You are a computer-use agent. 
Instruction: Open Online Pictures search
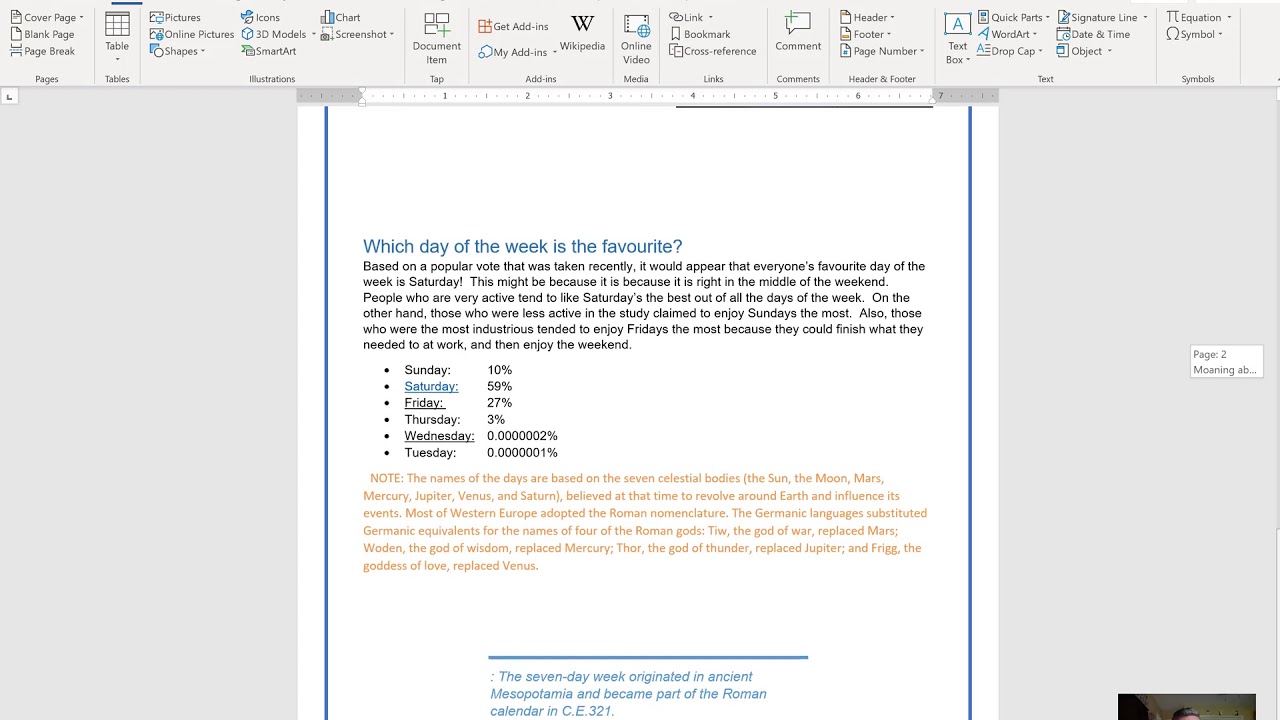point(191,34)
